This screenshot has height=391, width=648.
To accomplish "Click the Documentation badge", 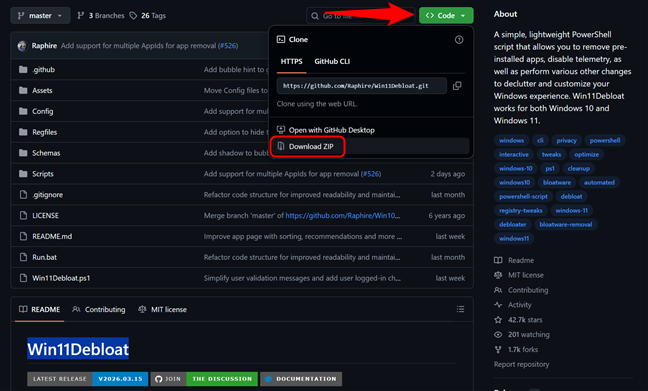I will coord(301,379).
